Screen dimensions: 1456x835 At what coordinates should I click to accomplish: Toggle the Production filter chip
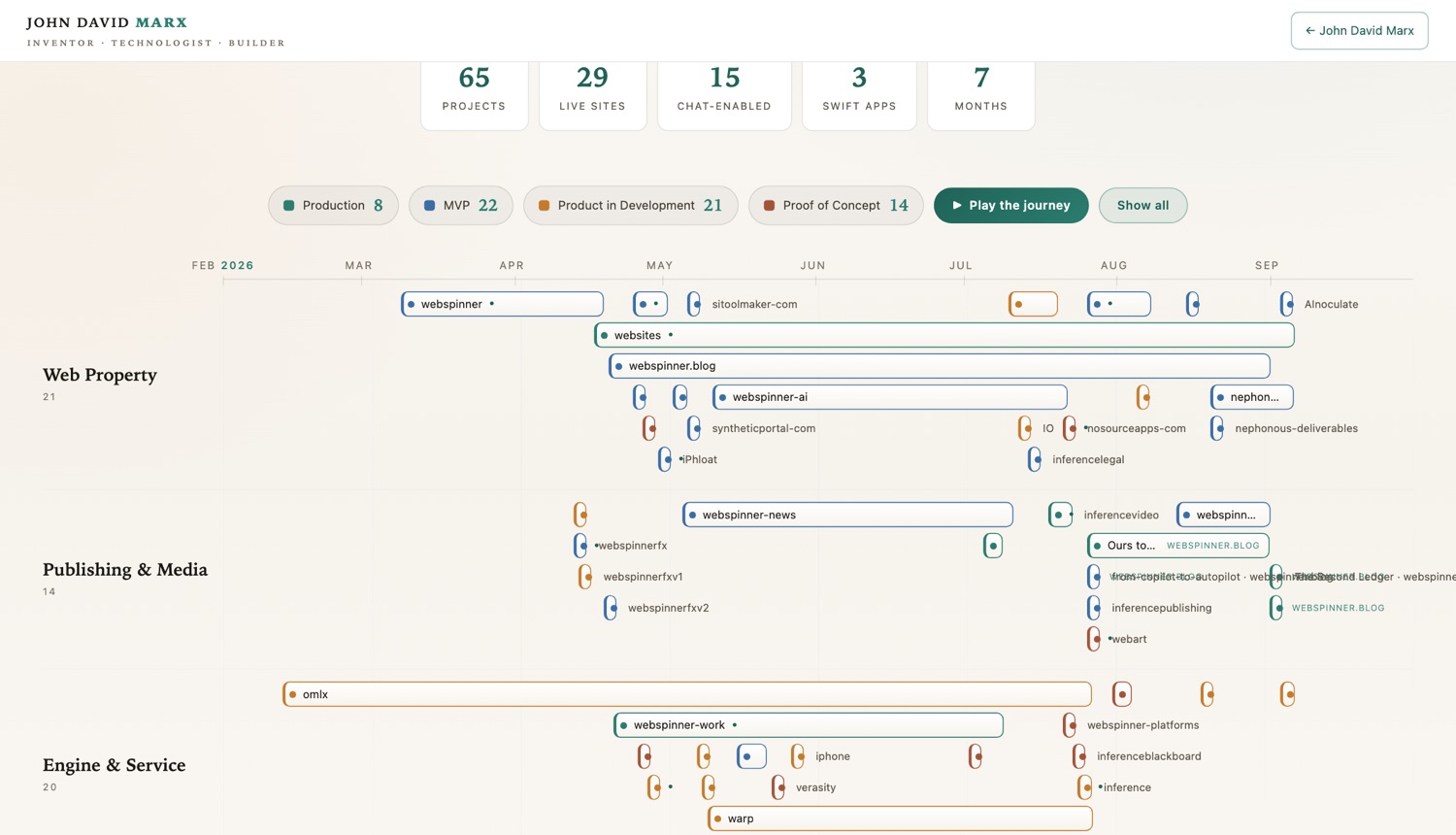pos(333,205)
